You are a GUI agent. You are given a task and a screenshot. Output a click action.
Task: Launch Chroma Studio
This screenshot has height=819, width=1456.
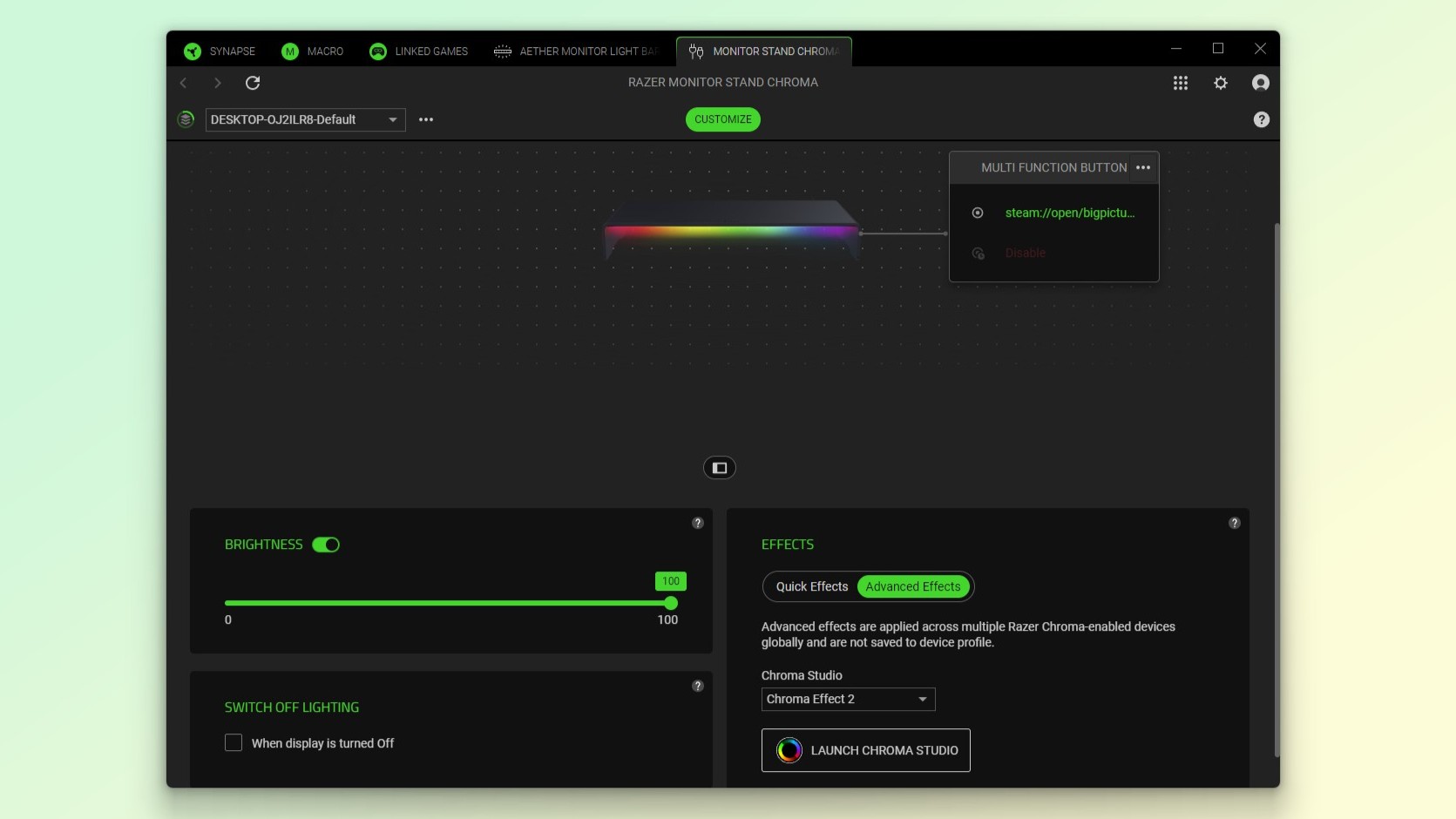click(865, 750)
